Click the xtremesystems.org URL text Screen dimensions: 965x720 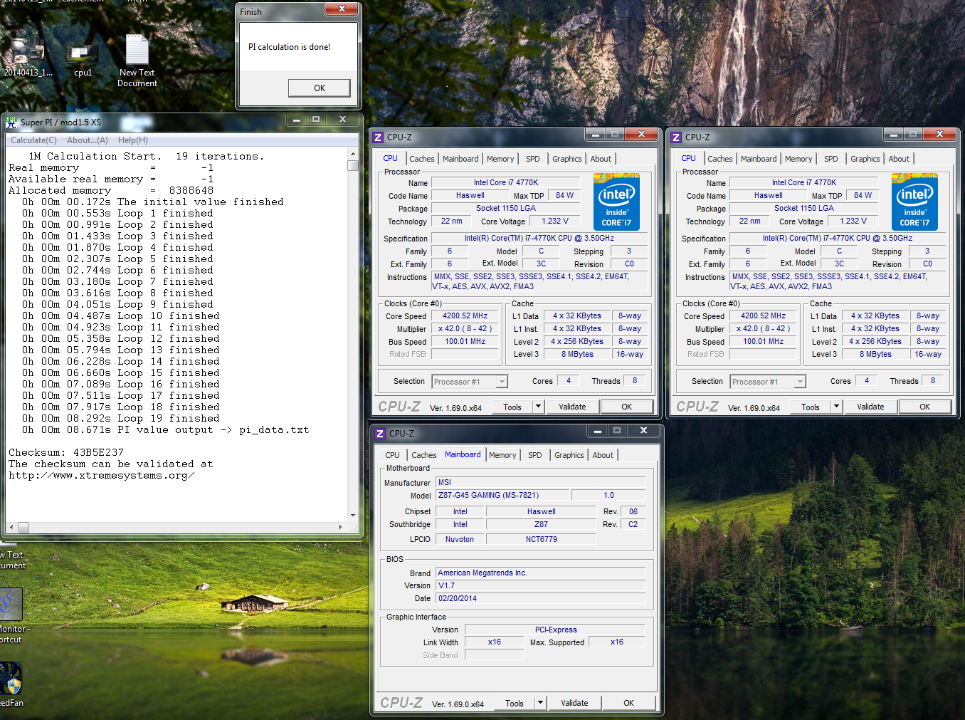pos(102,475)
